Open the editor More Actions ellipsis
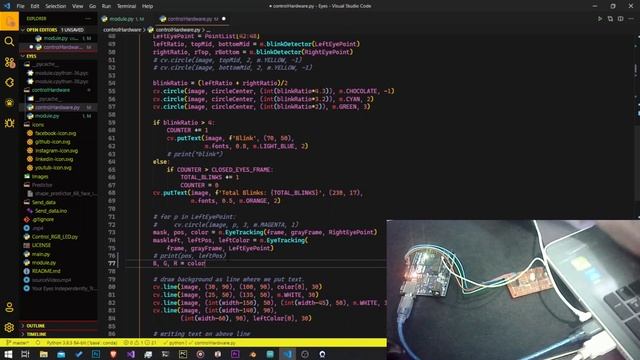640x360 pixels. [631, 19]
